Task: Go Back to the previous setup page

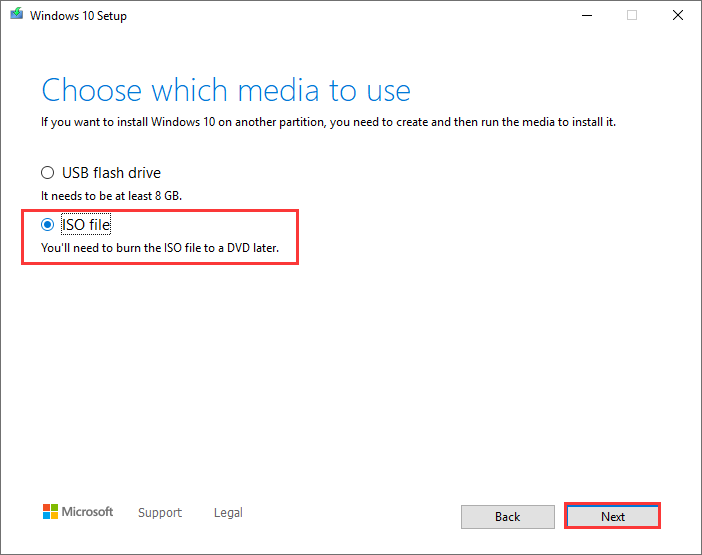Action: click(x=508, y=517)
